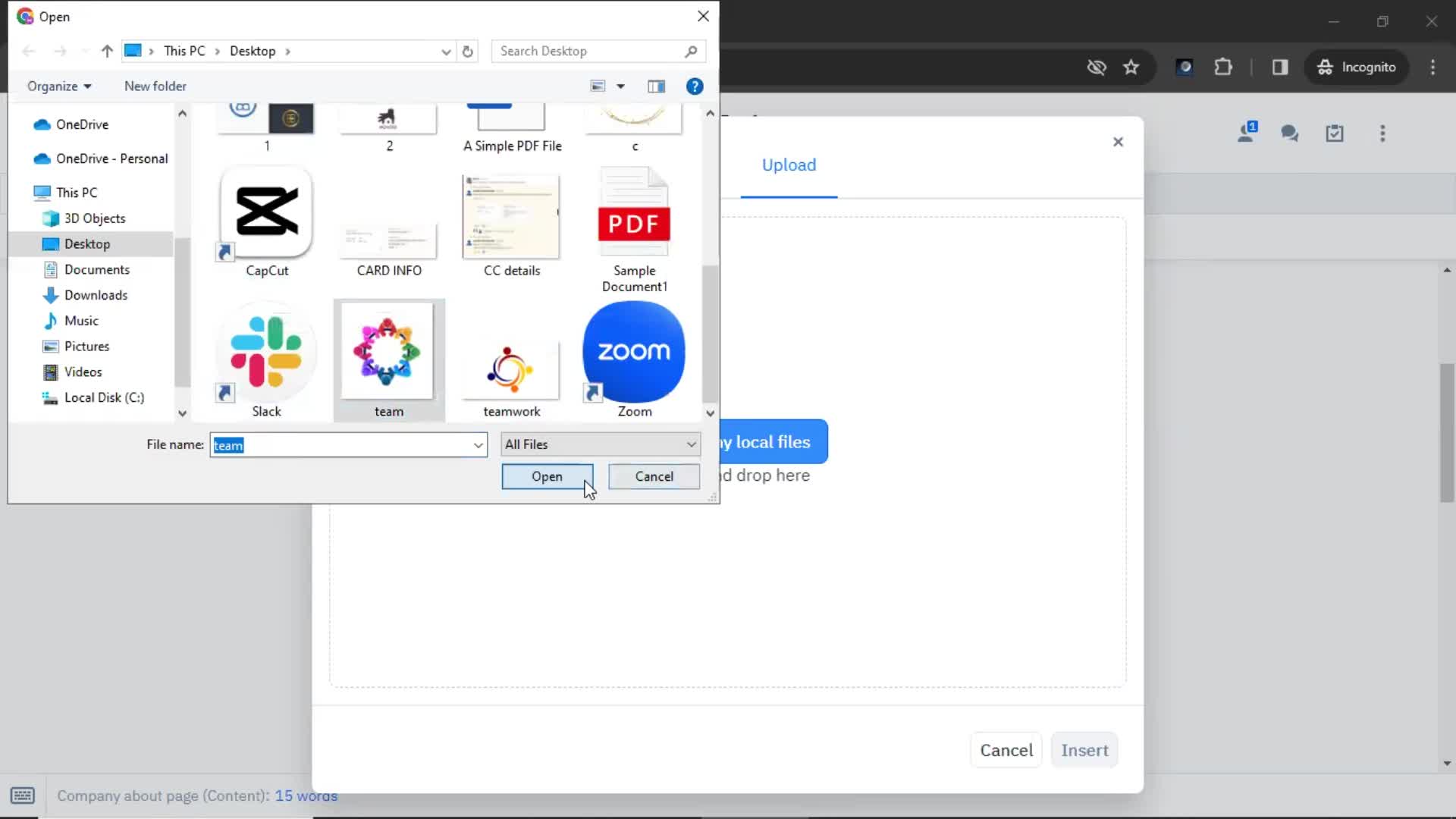Click the Incognito profile button
Screen dimensions: 1456x819
[1357, 67]
